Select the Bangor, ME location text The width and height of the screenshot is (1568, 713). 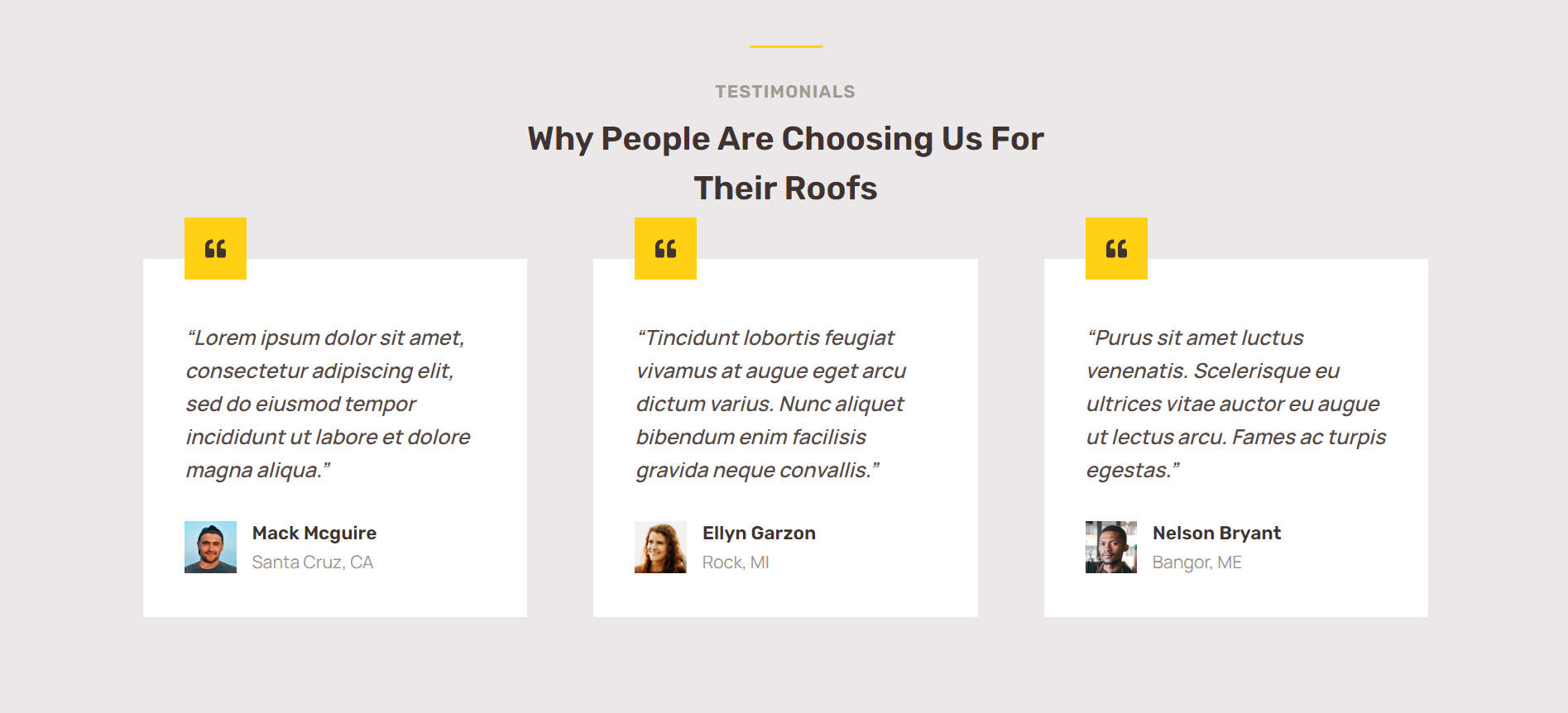point(1196,562)
